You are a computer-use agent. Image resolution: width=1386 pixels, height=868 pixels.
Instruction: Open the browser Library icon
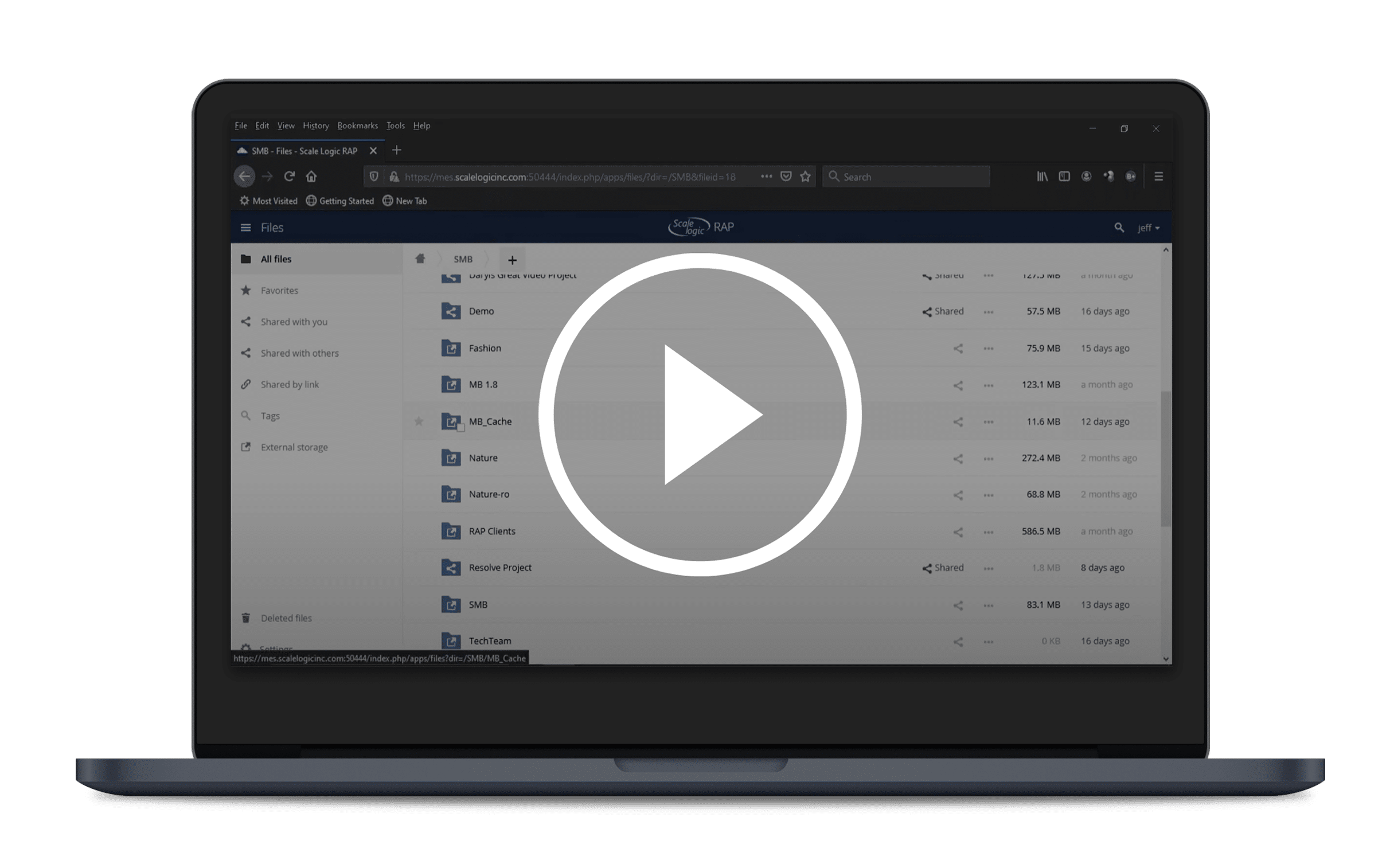(x=1041, y=176)
